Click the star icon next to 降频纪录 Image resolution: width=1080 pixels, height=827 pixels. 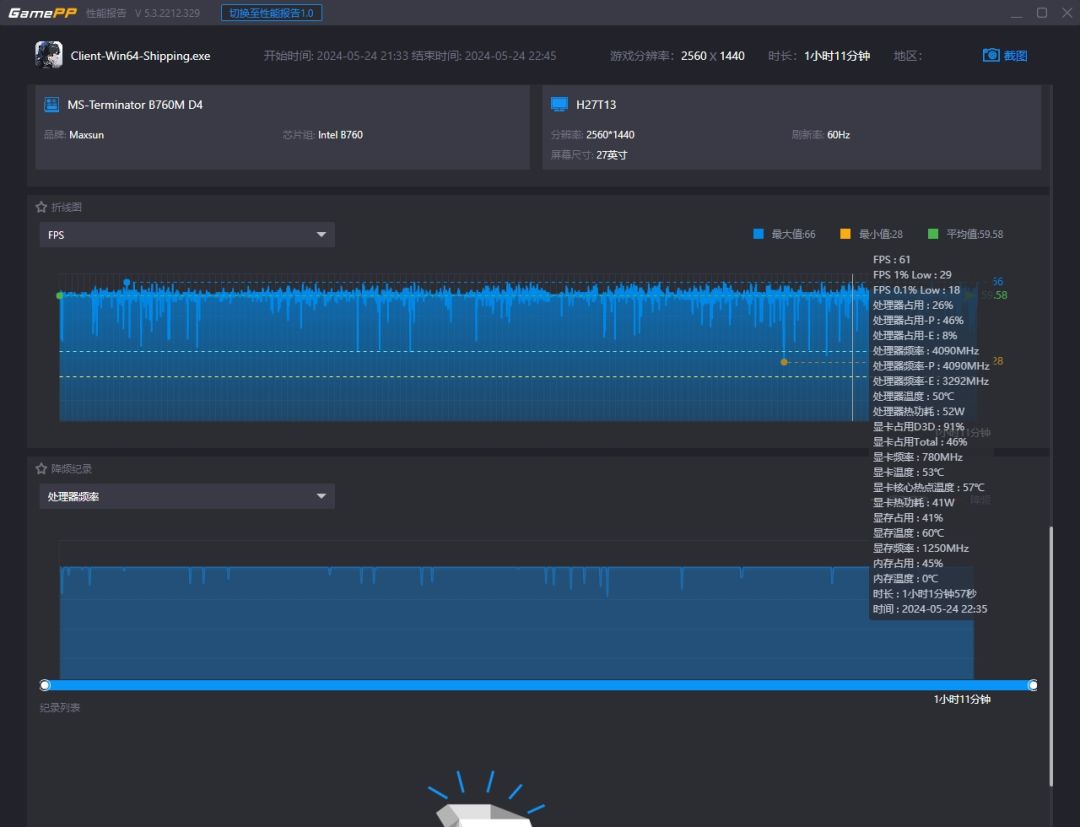pyautogui.click(x=42, y=468)
